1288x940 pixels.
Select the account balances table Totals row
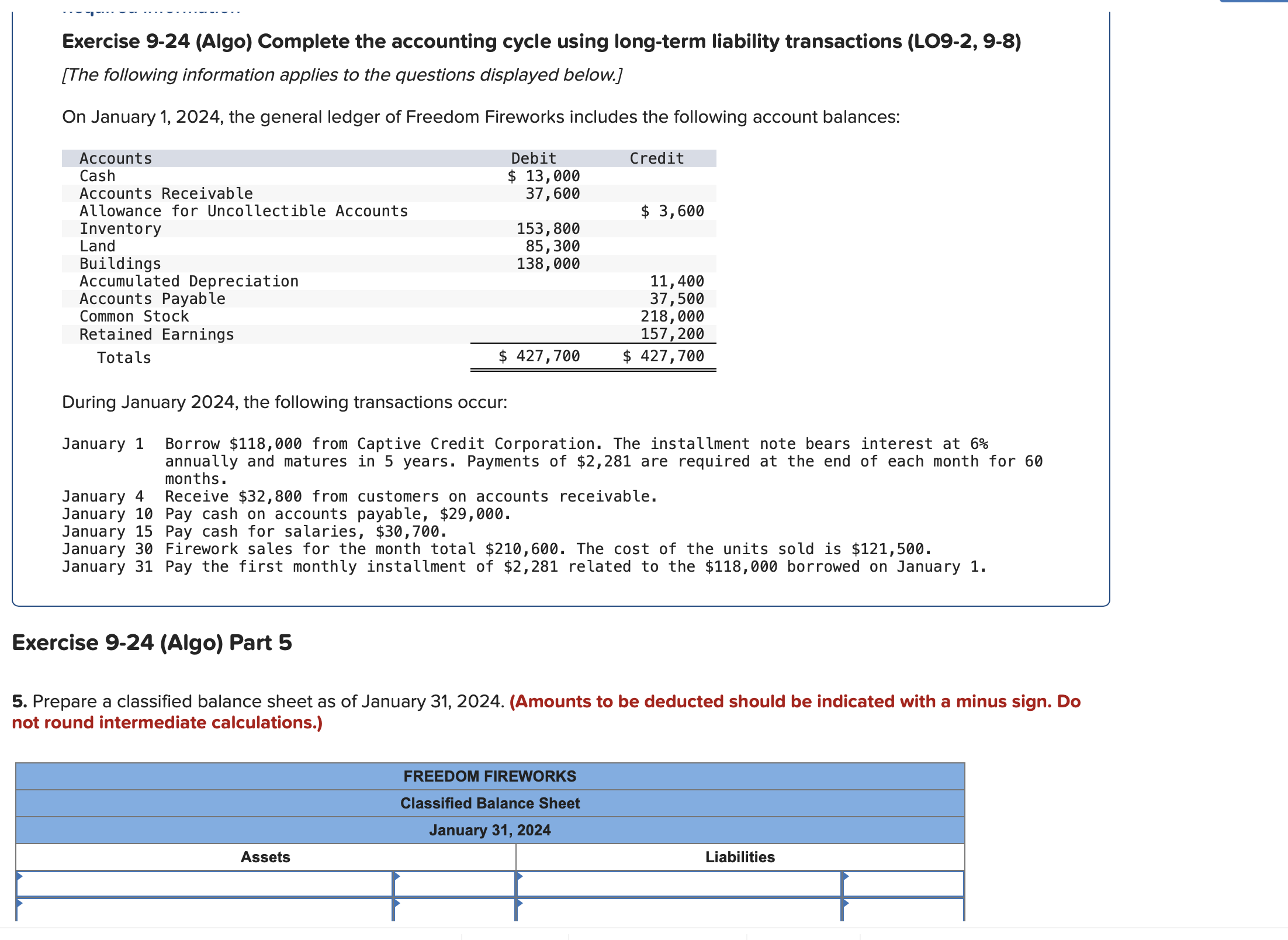(386, 357)
